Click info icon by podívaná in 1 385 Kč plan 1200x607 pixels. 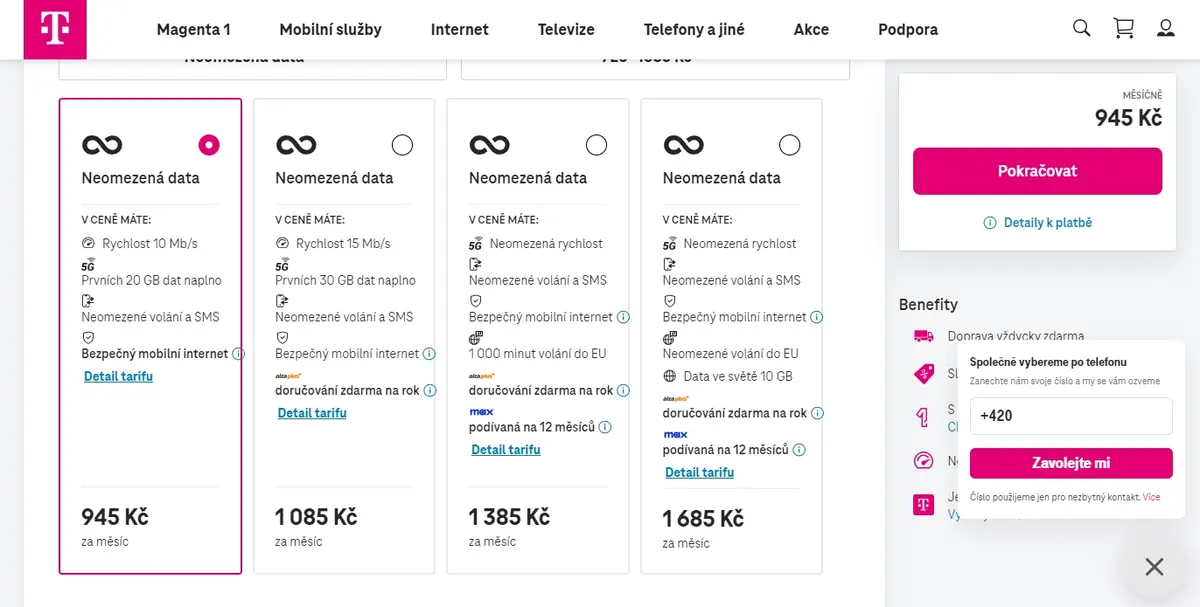click(x=605, y=427)
